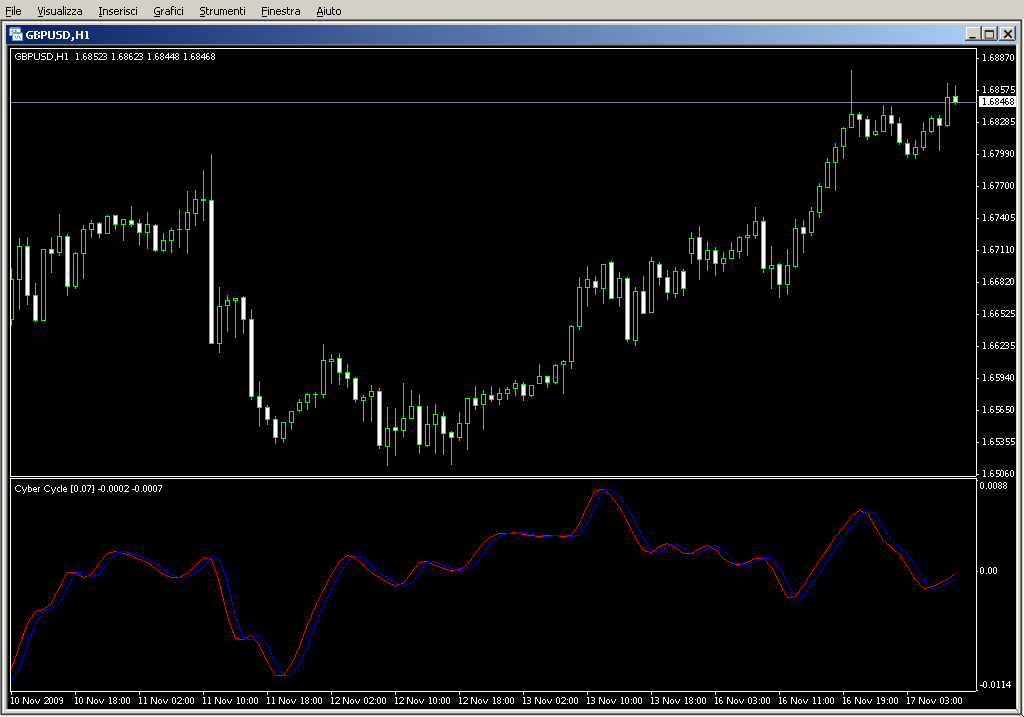Click the 1.67110 price scale label
This screenshot has height=717, width=1024.
(998, 249)
